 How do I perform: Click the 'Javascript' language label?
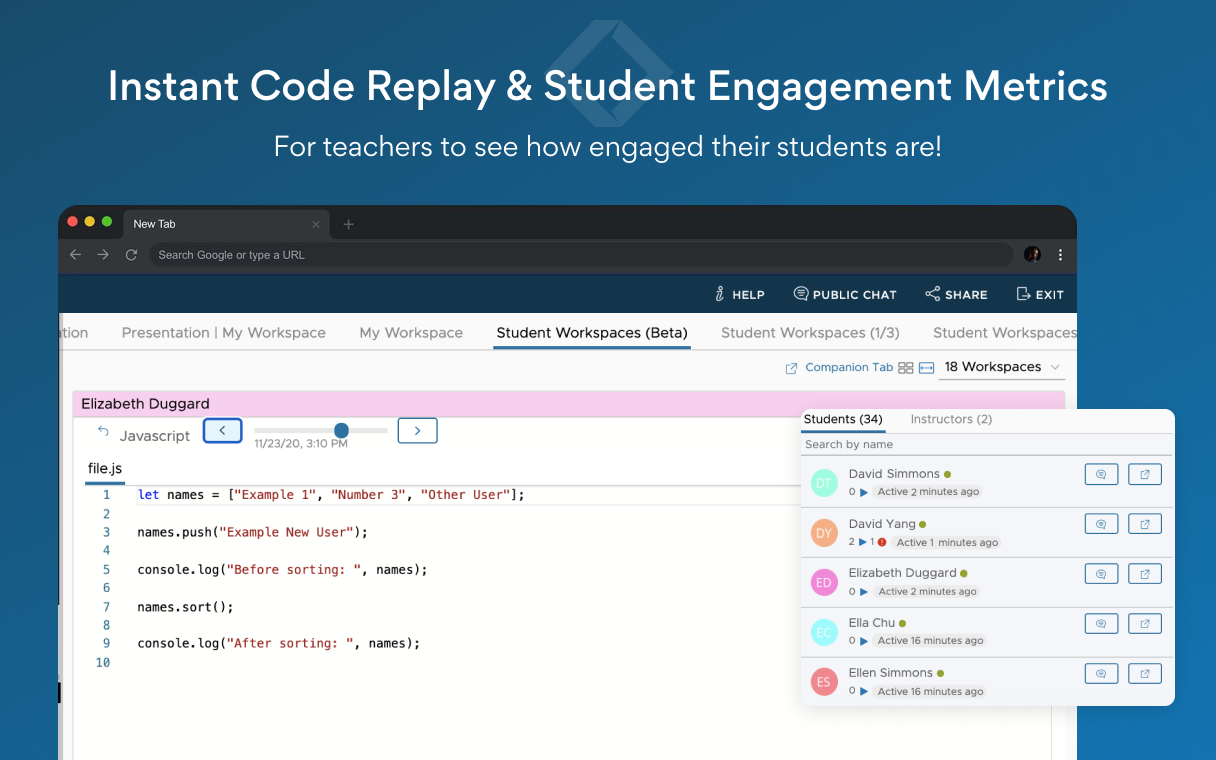click(x=155, y=436)
